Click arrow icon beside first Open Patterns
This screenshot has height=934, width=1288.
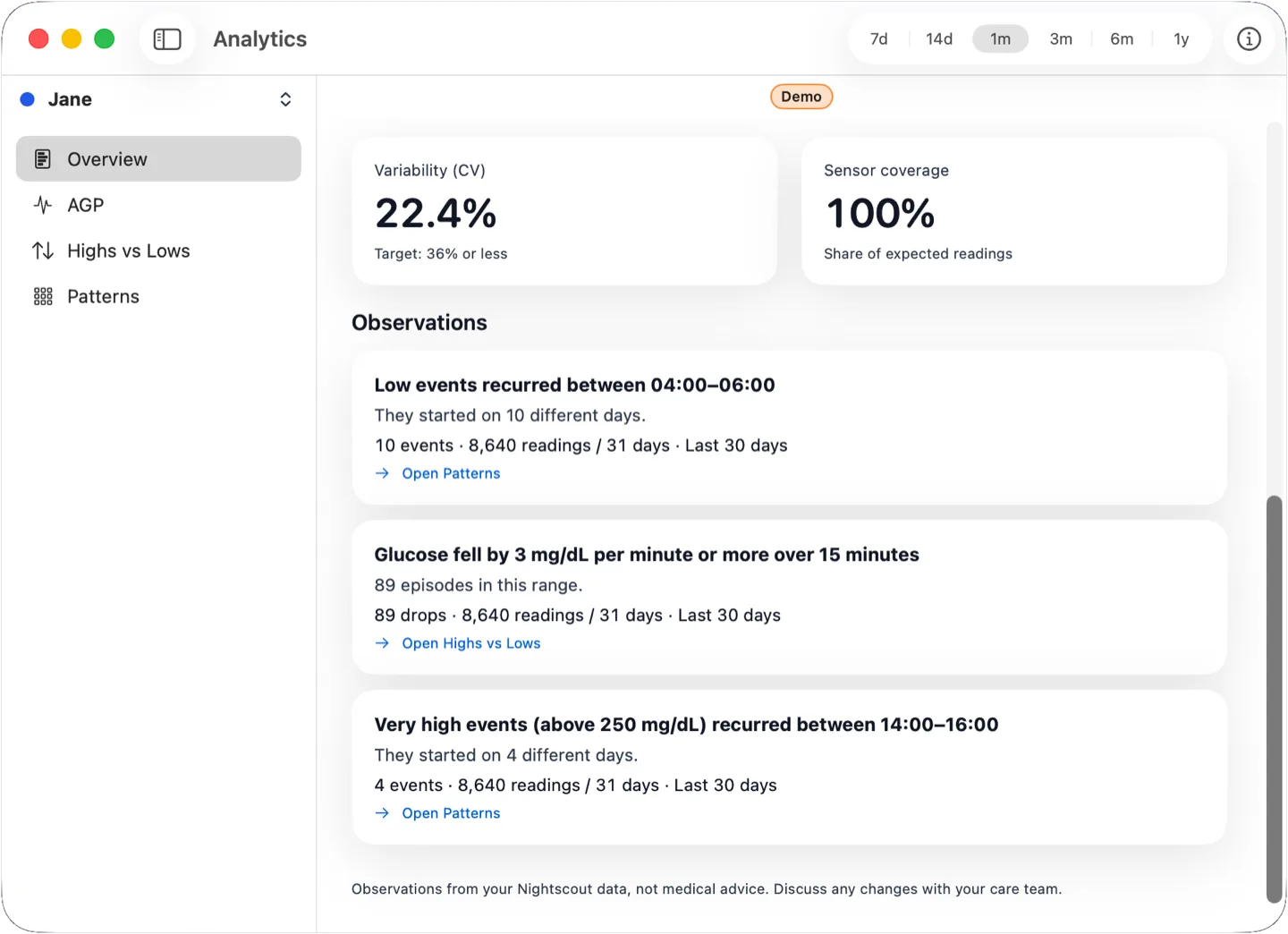[x=382, y=473]
